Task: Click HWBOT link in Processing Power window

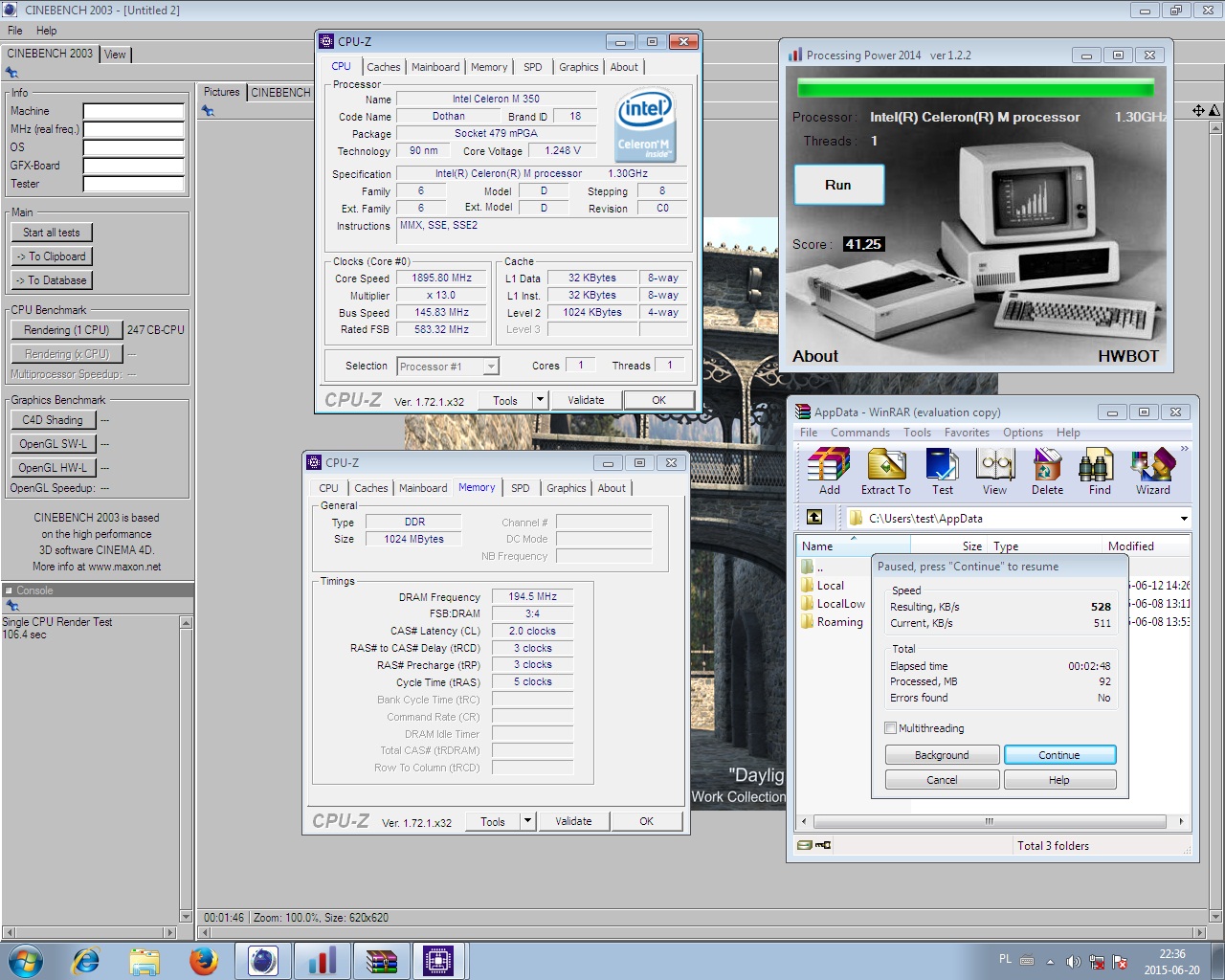Action: 1128,356
